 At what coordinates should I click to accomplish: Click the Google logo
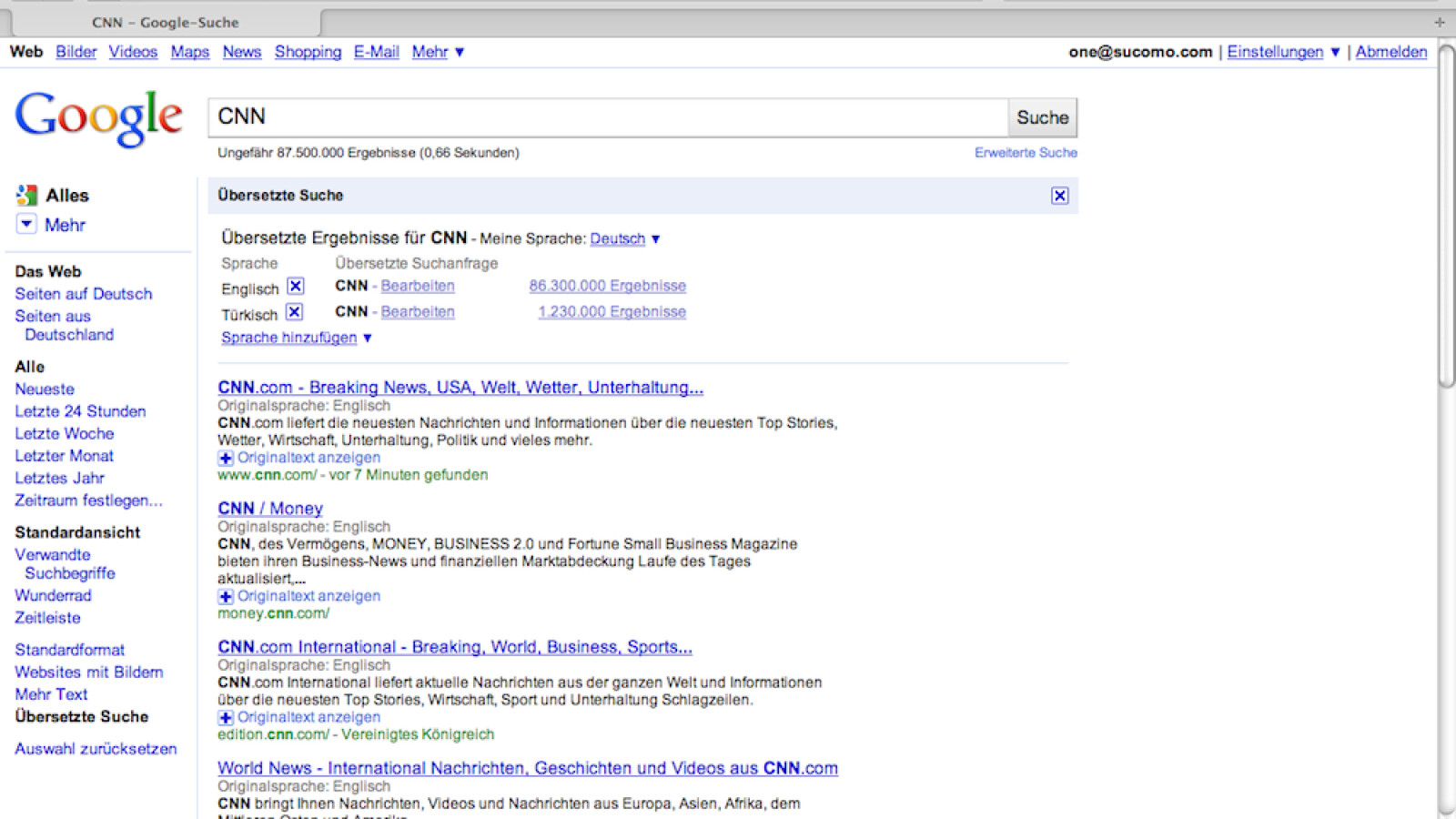click(x=98, y=118)
